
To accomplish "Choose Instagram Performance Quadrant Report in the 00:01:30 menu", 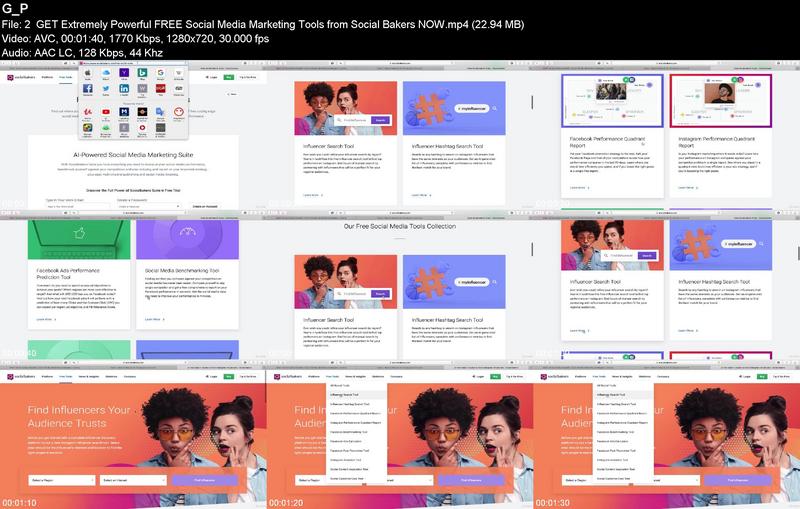I will click(622, 423).
